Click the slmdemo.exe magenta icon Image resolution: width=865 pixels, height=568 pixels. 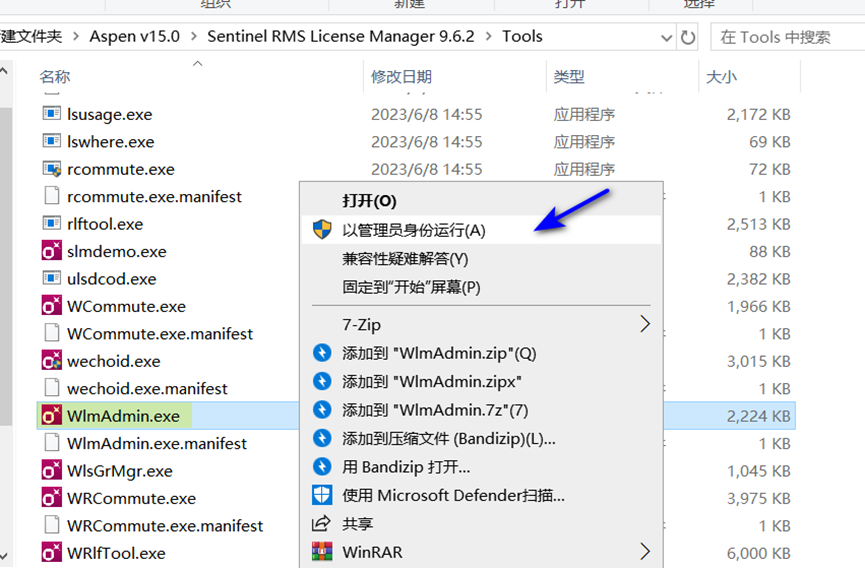point(52,251)
